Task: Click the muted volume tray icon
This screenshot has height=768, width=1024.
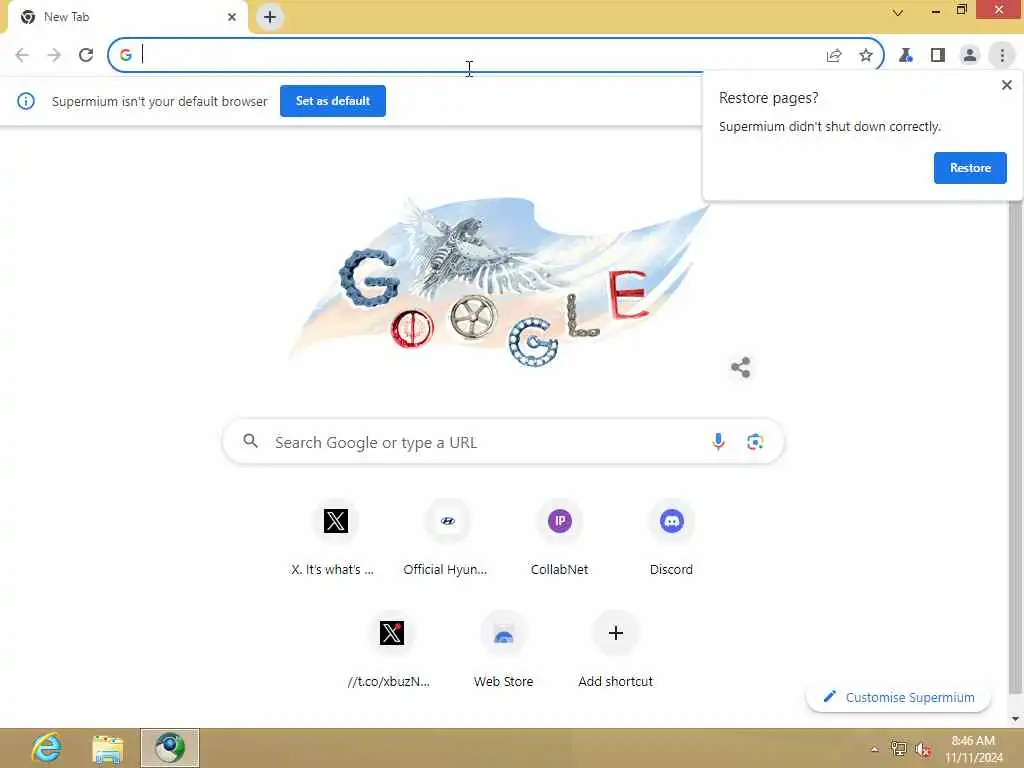Action: 923,750
